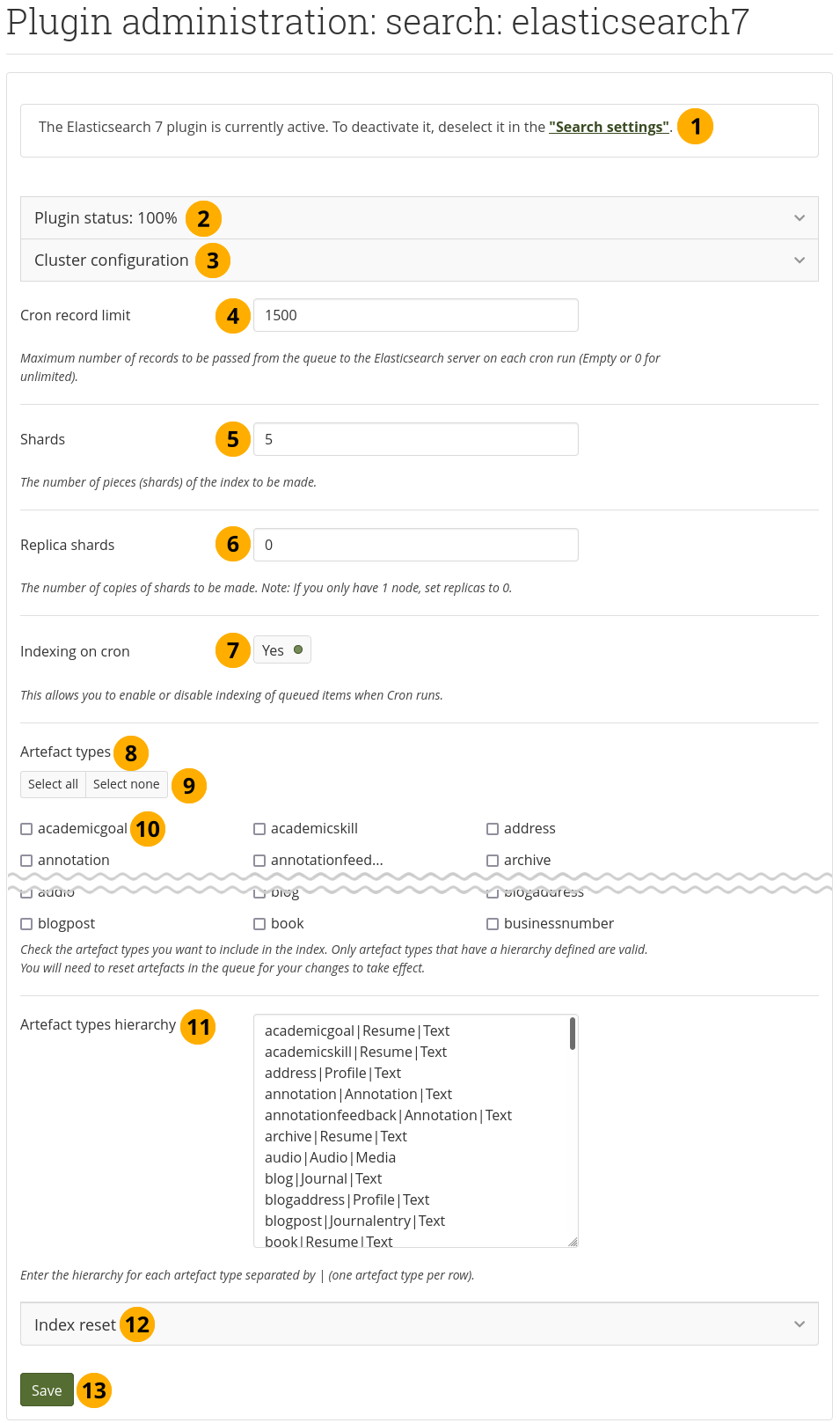This screenshot has height=1423, width=840.
Task: Tick the blogpost checkbox
Action: coord(26,924)
